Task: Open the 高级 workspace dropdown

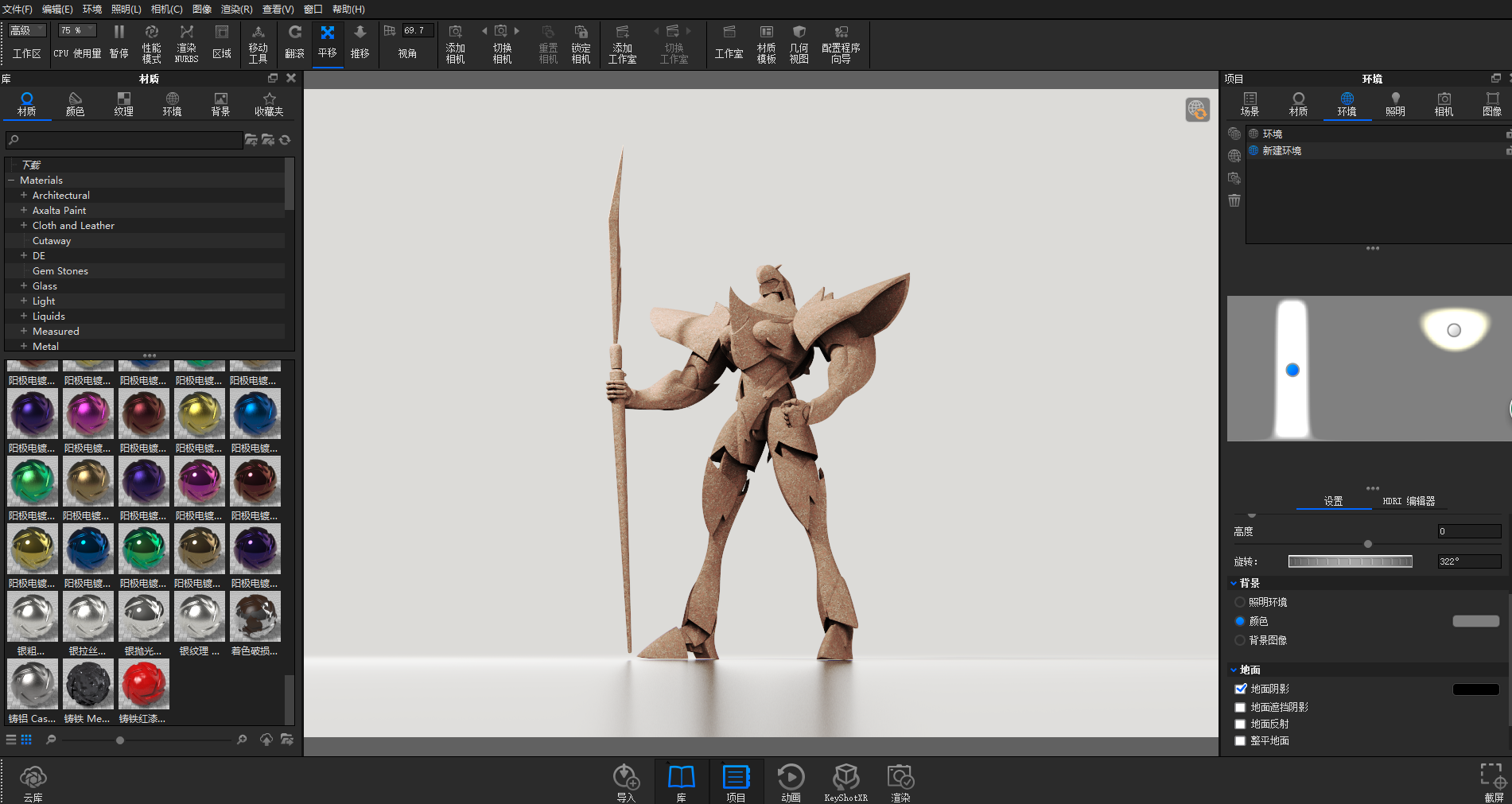Action: point(26,29)
